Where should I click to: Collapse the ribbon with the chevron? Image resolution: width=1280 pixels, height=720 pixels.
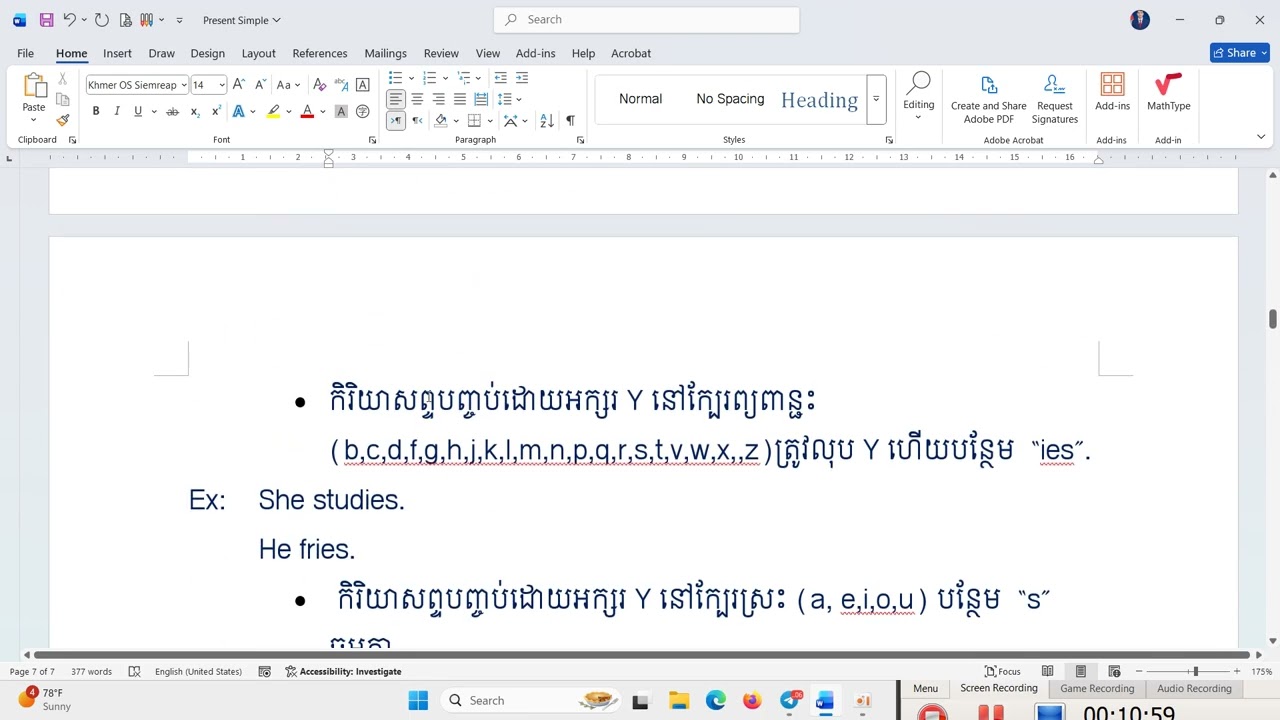coord(1260,137)
